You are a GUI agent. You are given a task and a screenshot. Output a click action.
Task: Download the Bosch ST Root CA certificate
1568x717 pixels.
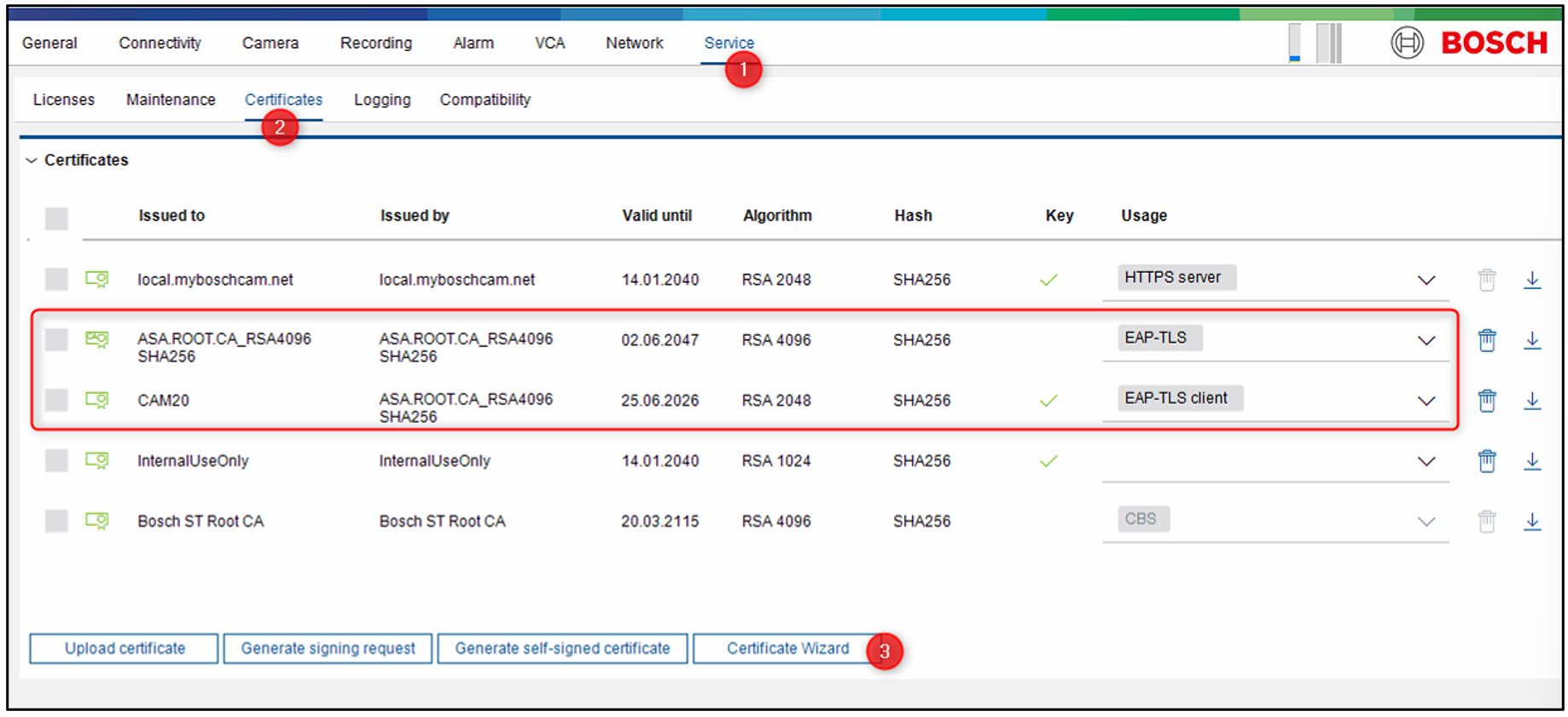tap(1531, 521)
